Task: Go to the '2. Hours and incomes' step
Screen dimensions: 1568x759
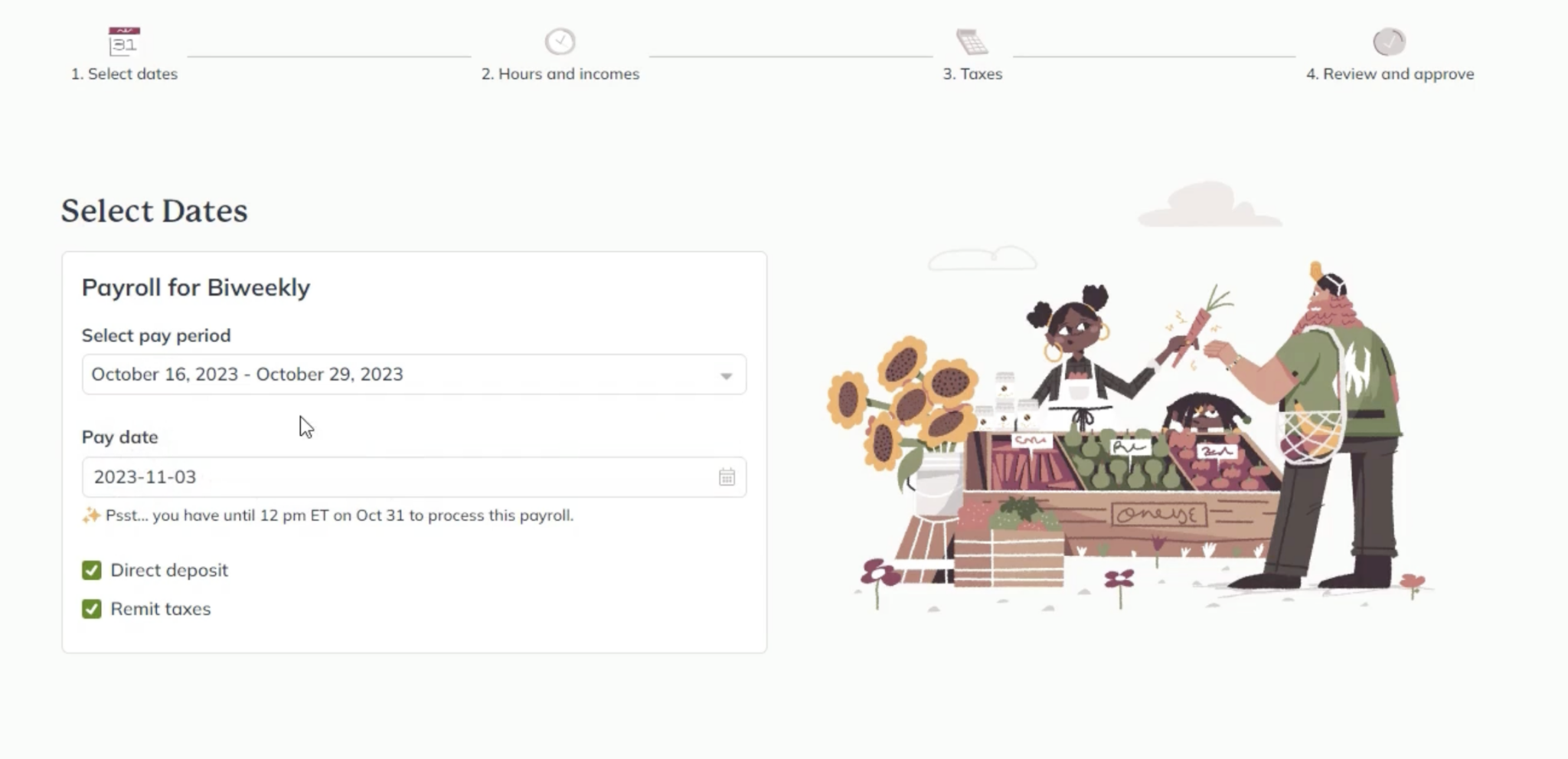Action: click(560, 74)
